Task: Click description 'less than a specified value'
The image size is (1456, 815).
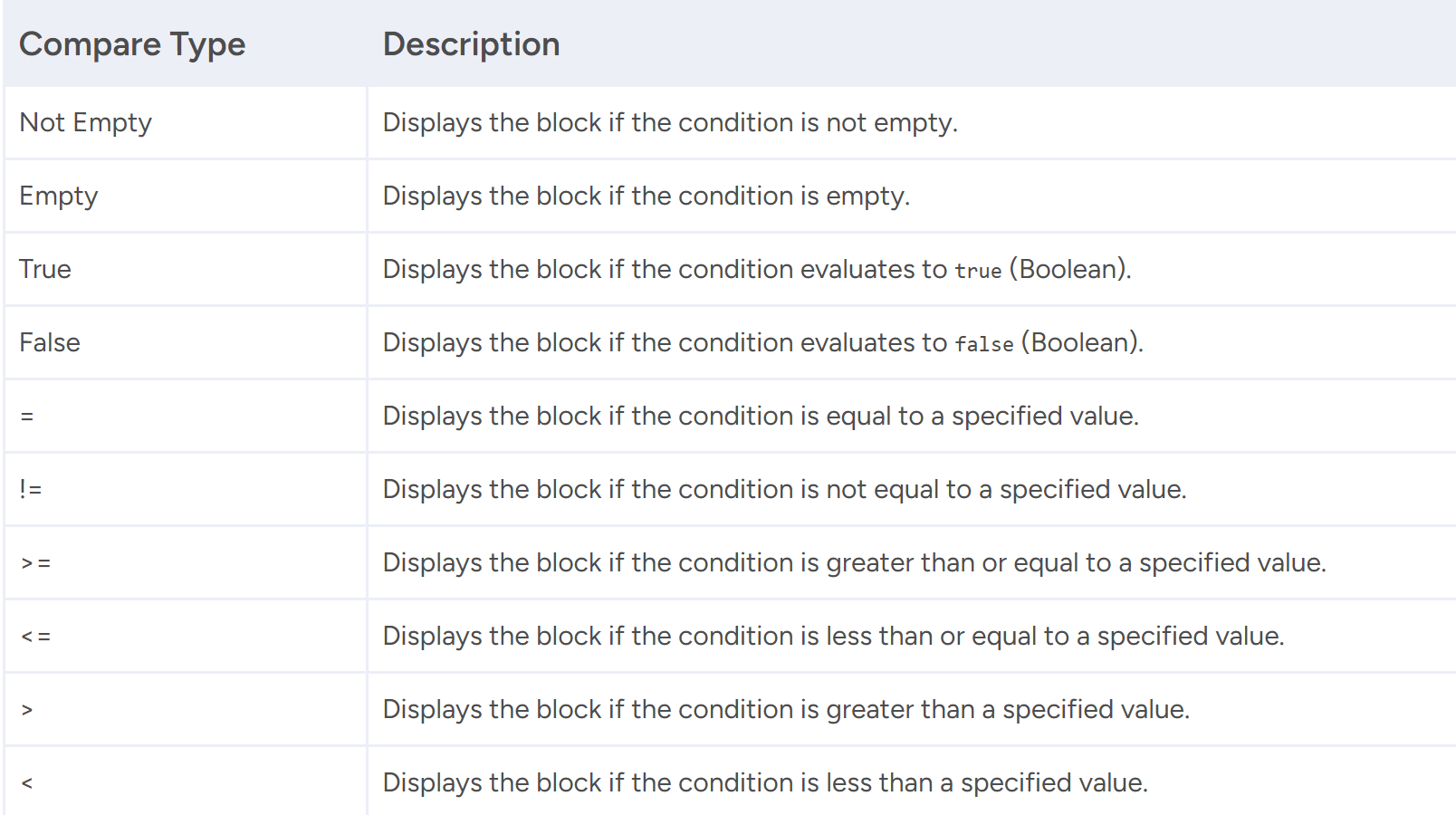Action: coord(765,782)
